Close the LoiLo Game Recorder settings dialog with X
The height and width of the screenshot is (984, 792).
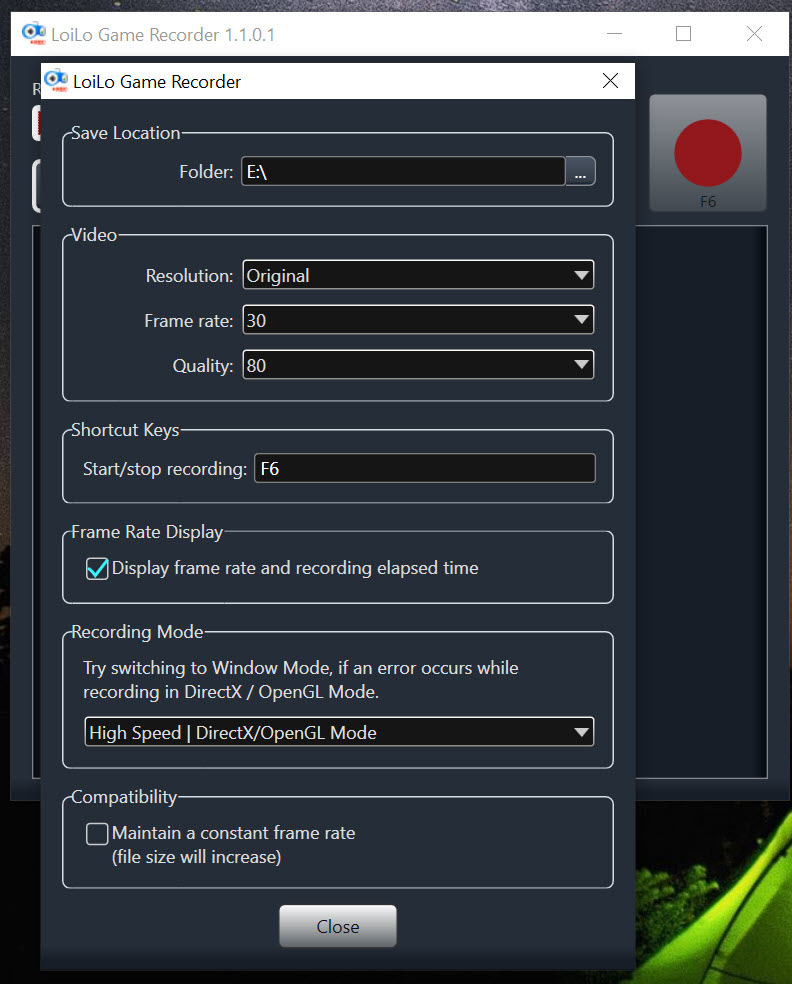610,81
